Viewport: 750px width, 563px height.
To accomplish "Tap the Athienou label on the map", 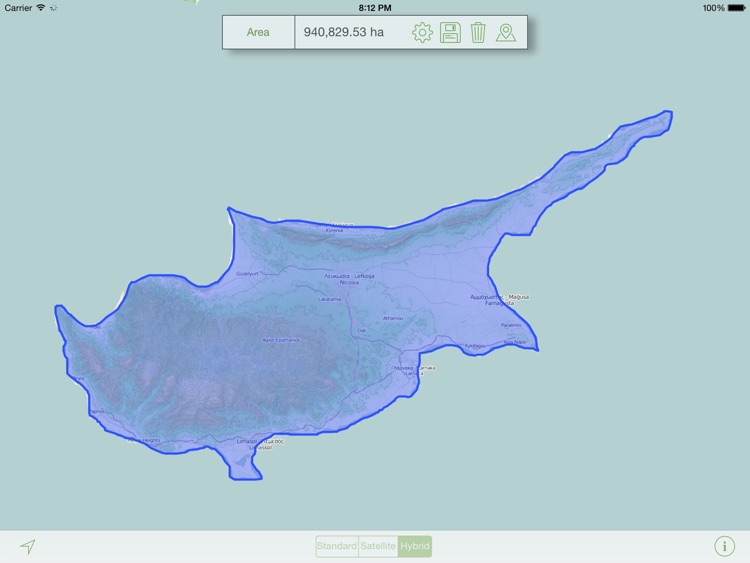I will (x=393, y=318).
